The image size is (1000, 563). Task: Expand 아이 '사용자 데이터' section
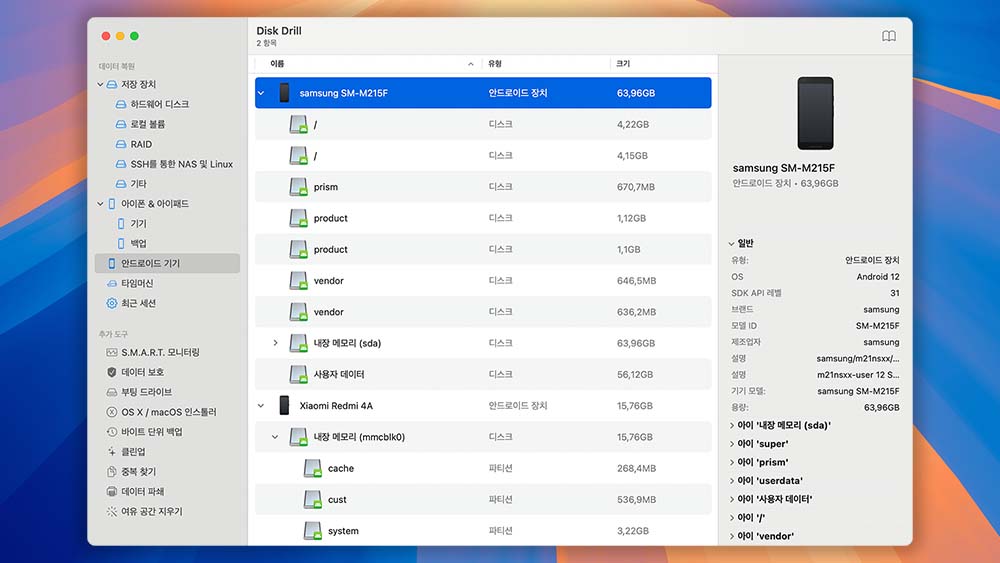click(x=732, y=499)
